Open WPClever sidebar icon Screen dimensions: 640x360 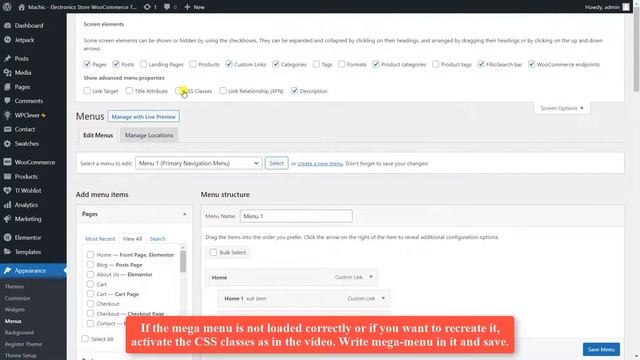7,115
